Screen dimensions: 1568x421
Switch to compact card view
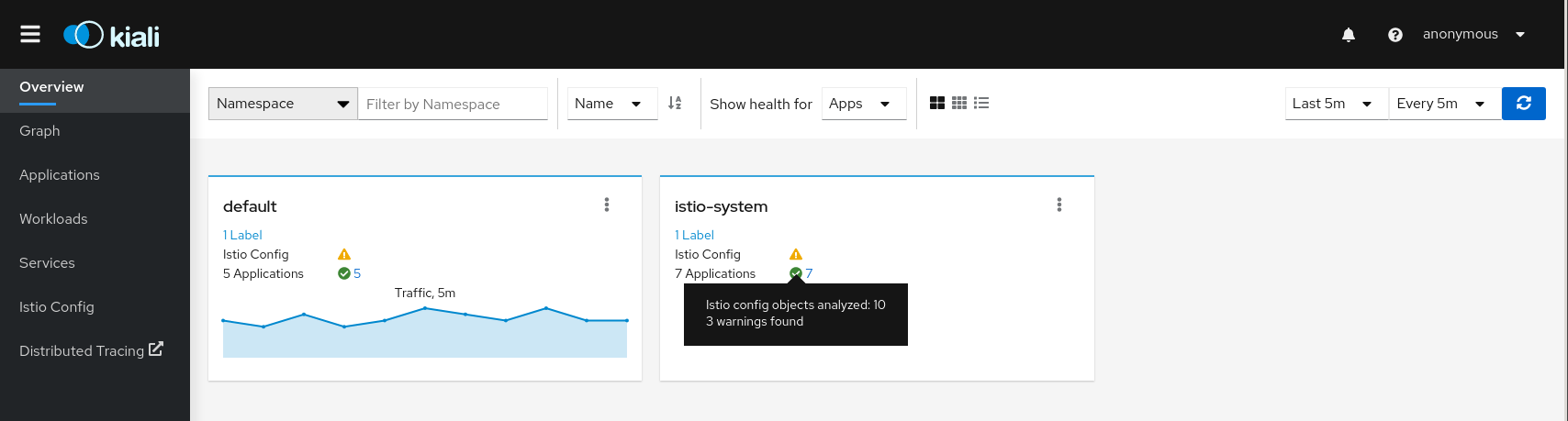coord(959,103)
